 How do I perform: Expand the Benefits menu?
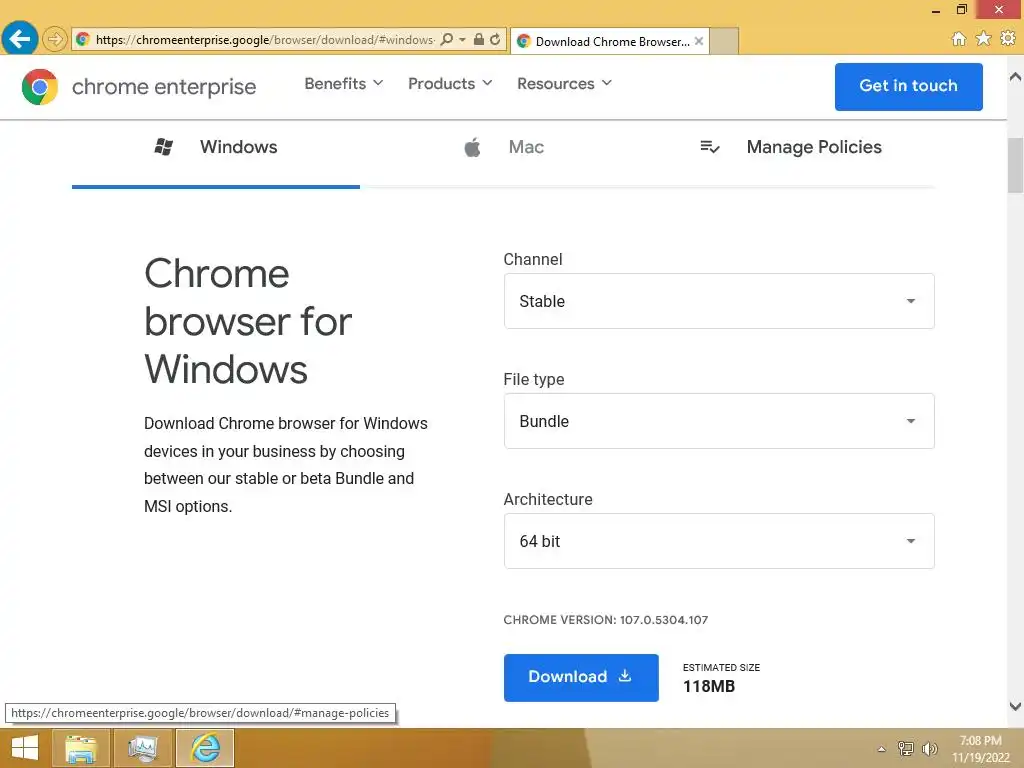(344, 84)
